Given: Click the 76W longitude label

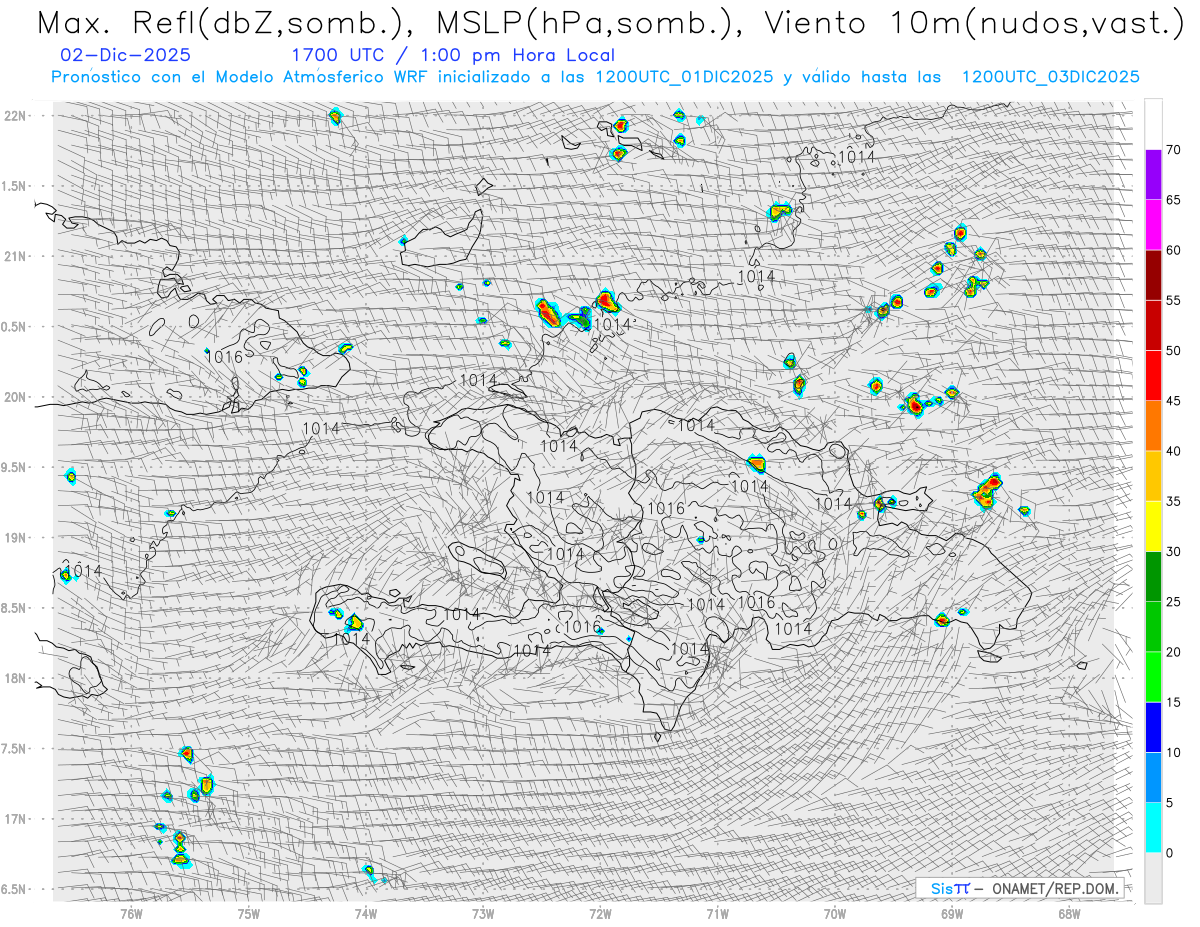Looking at the screenshot, I should click(x=131, y=913).
